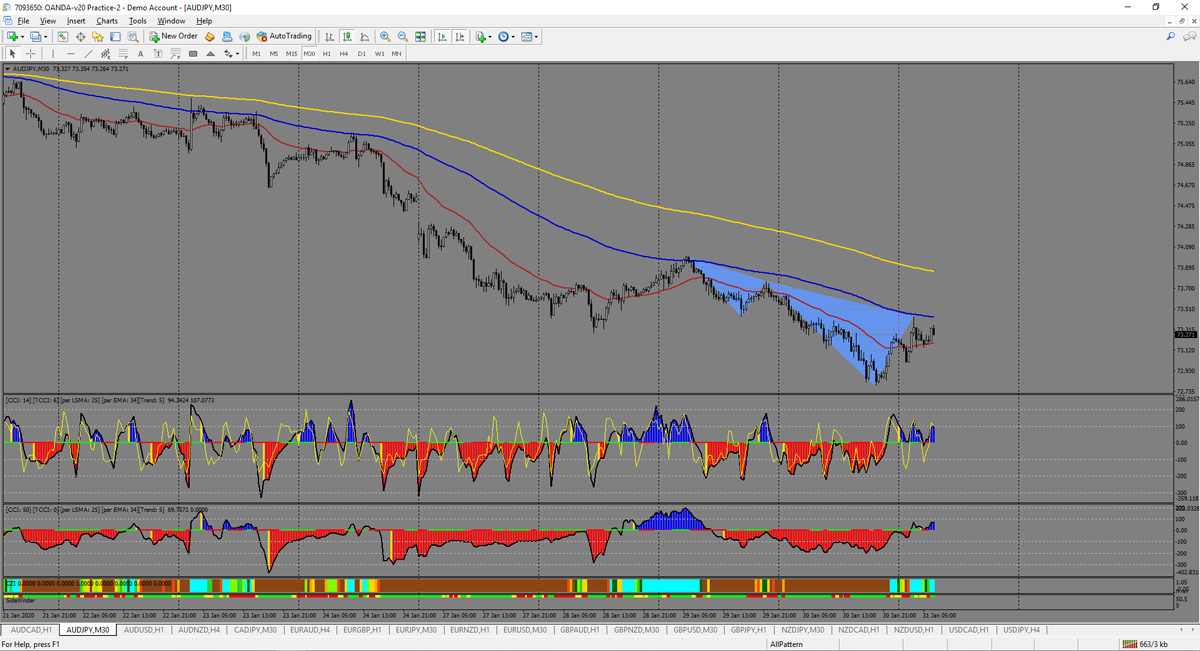Switch to the M5 timeframe

(x=274, y=53)
